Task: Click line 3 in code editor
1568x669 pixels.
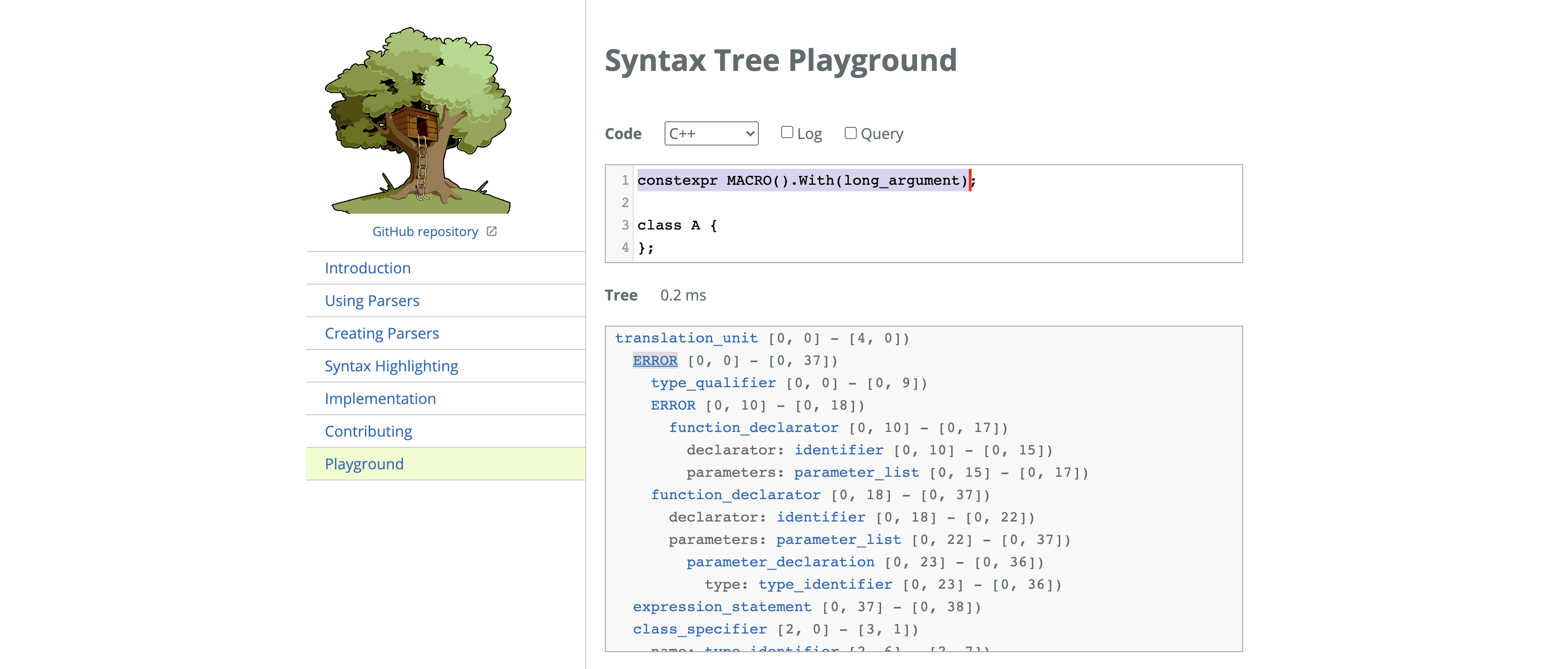Action: tap(677, 225)
